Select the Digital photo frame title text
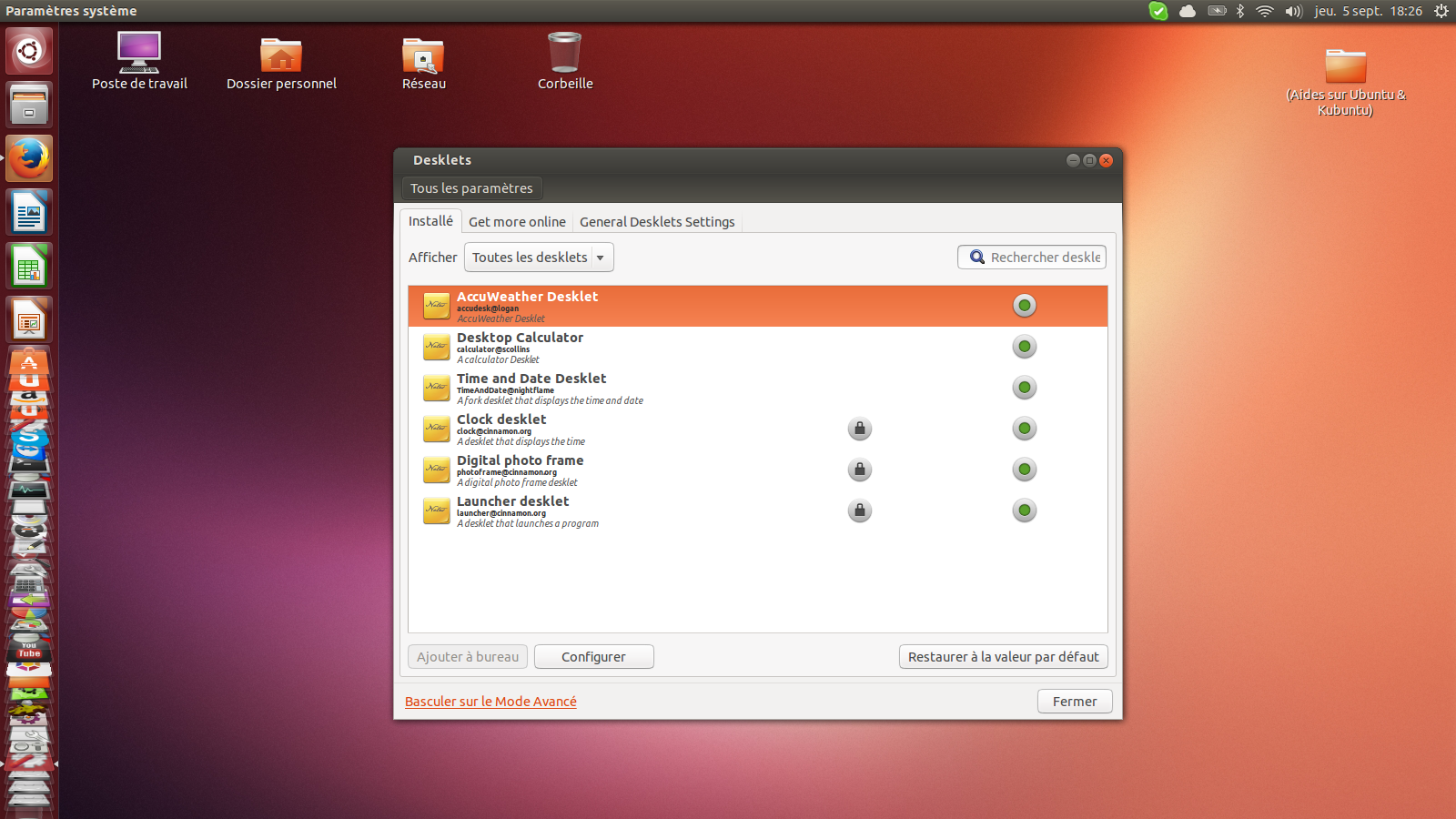The height and width of the screenshot is (819, 1456). [x=520, y=460]
